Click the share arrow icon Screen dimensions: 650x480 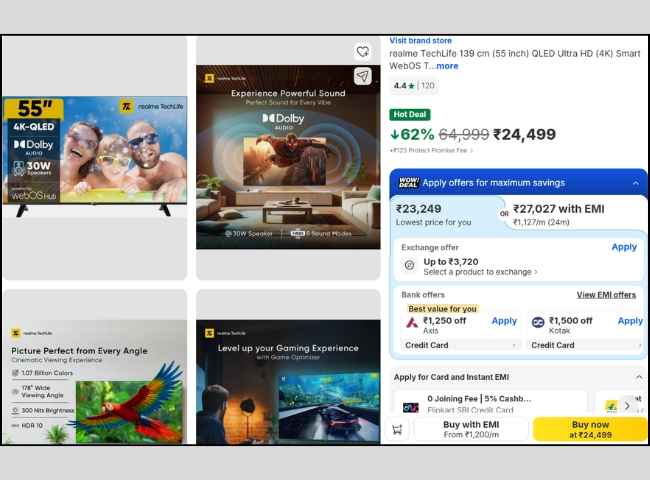(x=363, y=76)
